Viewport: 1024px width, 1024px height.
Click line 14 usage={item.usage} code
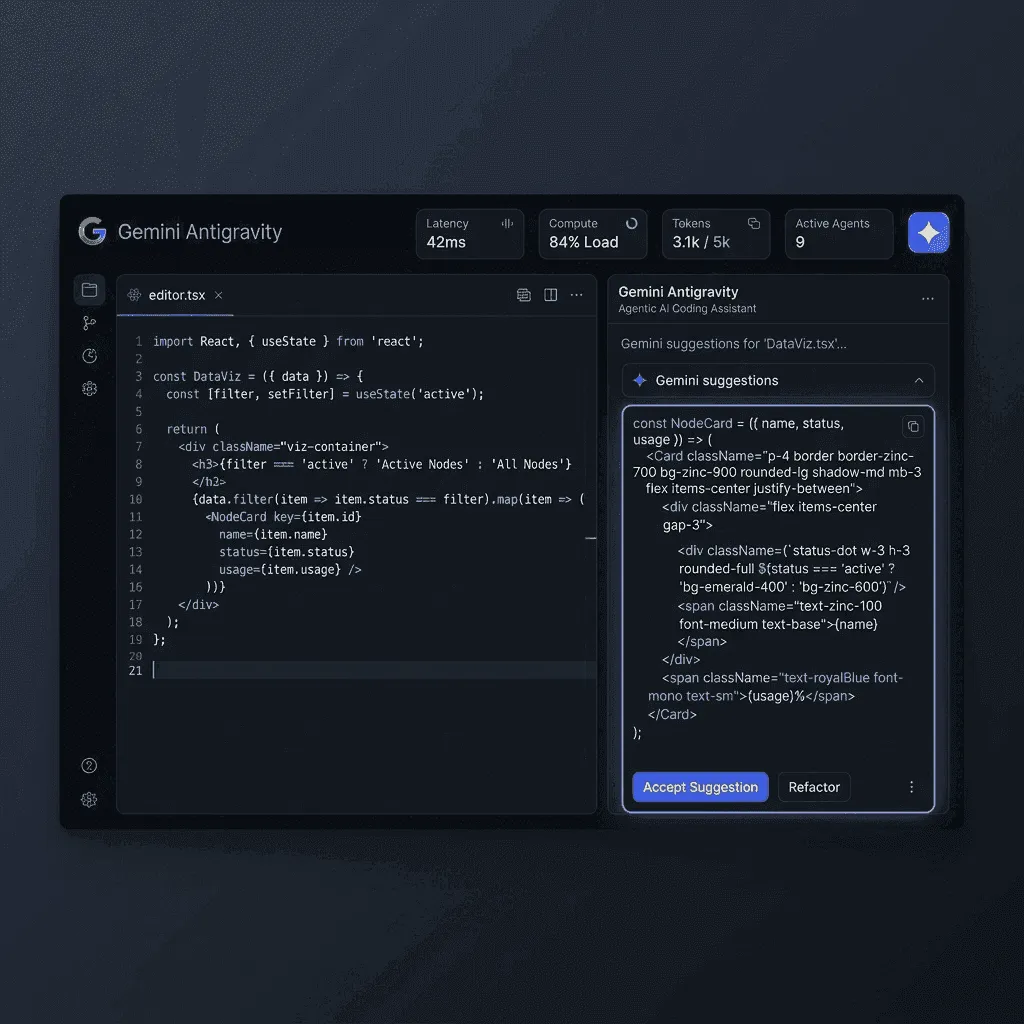pyautogui.click(x=290, y=569)
